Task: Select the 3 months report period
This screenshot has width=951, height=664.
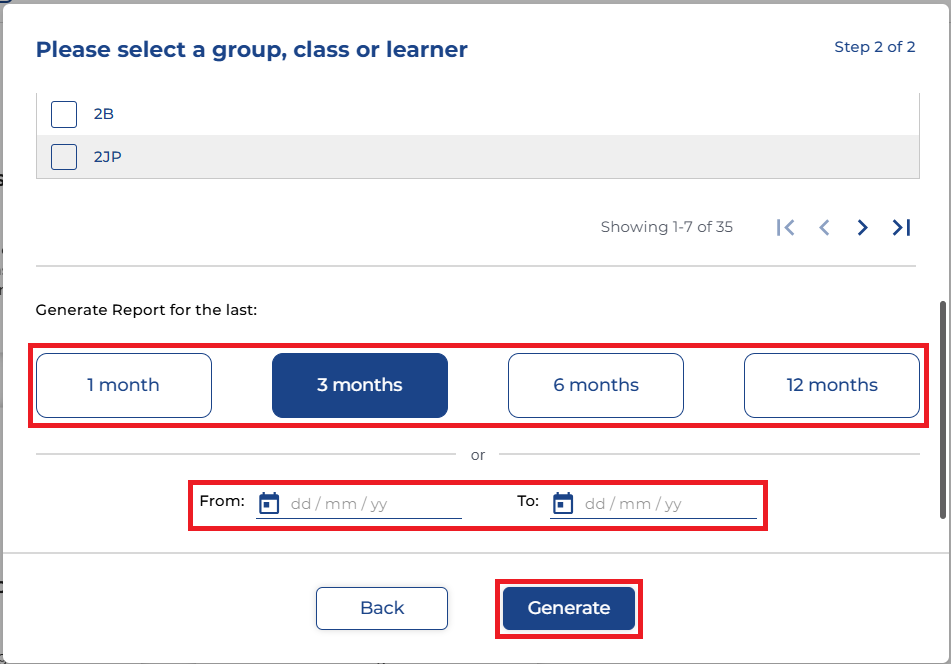Action: coord(360,385)
